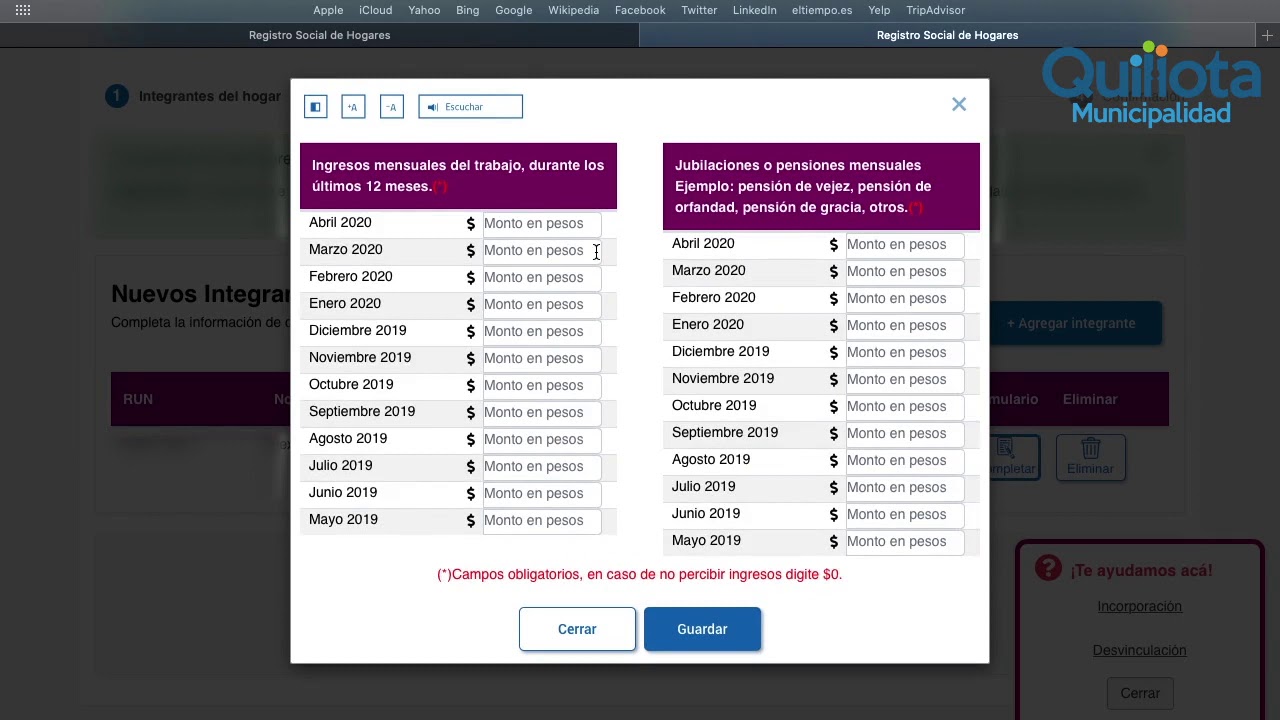
Task: Click Guardar button
Action: 702,629
